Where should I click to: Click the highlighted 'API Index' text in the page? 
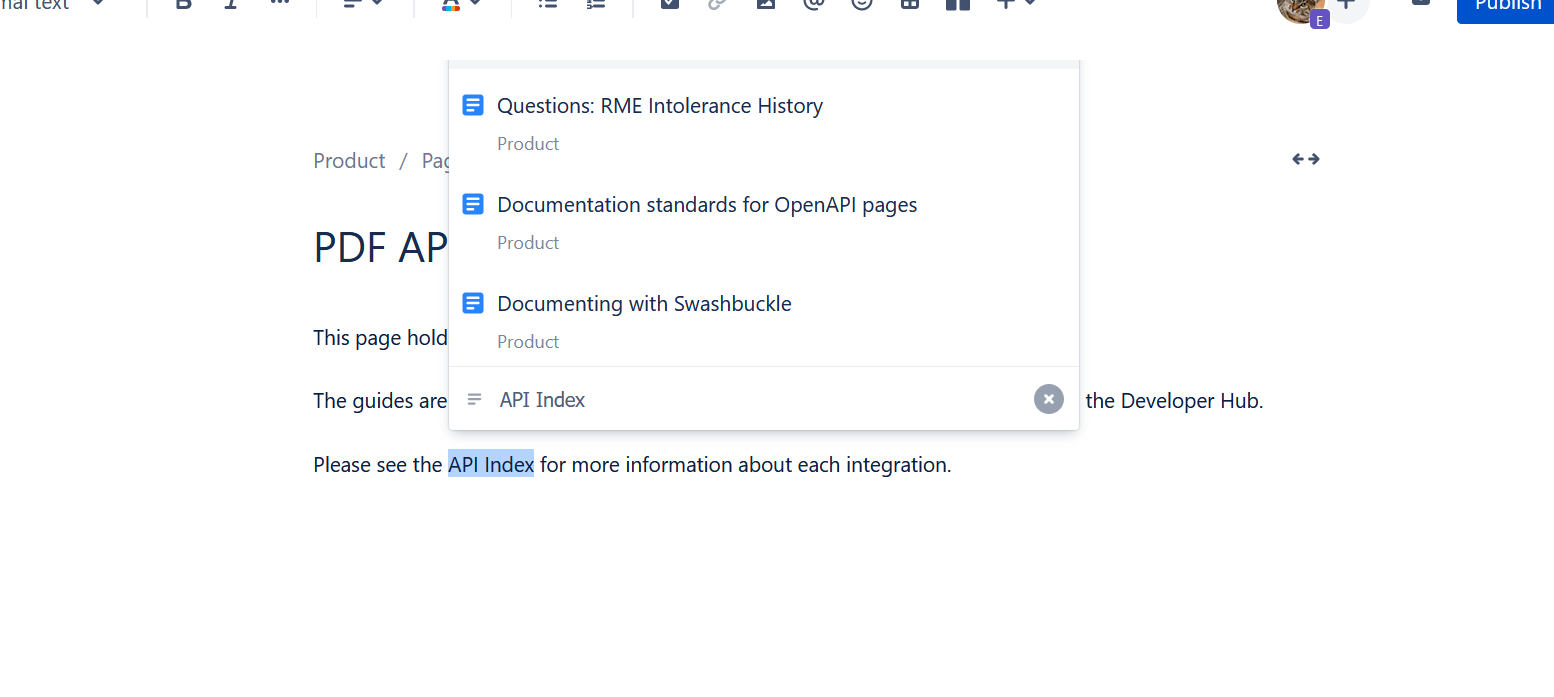tap(491, 464)
